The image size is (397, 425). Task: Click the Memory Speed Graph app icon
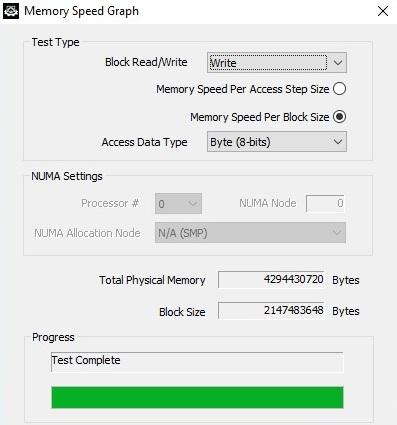point(11,11)
